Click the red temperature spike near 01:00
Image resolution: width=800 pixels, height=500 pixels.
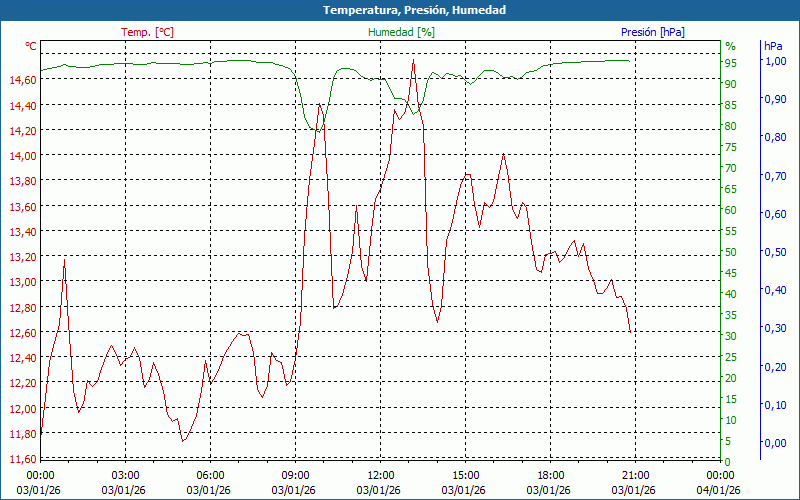[65, 259]
